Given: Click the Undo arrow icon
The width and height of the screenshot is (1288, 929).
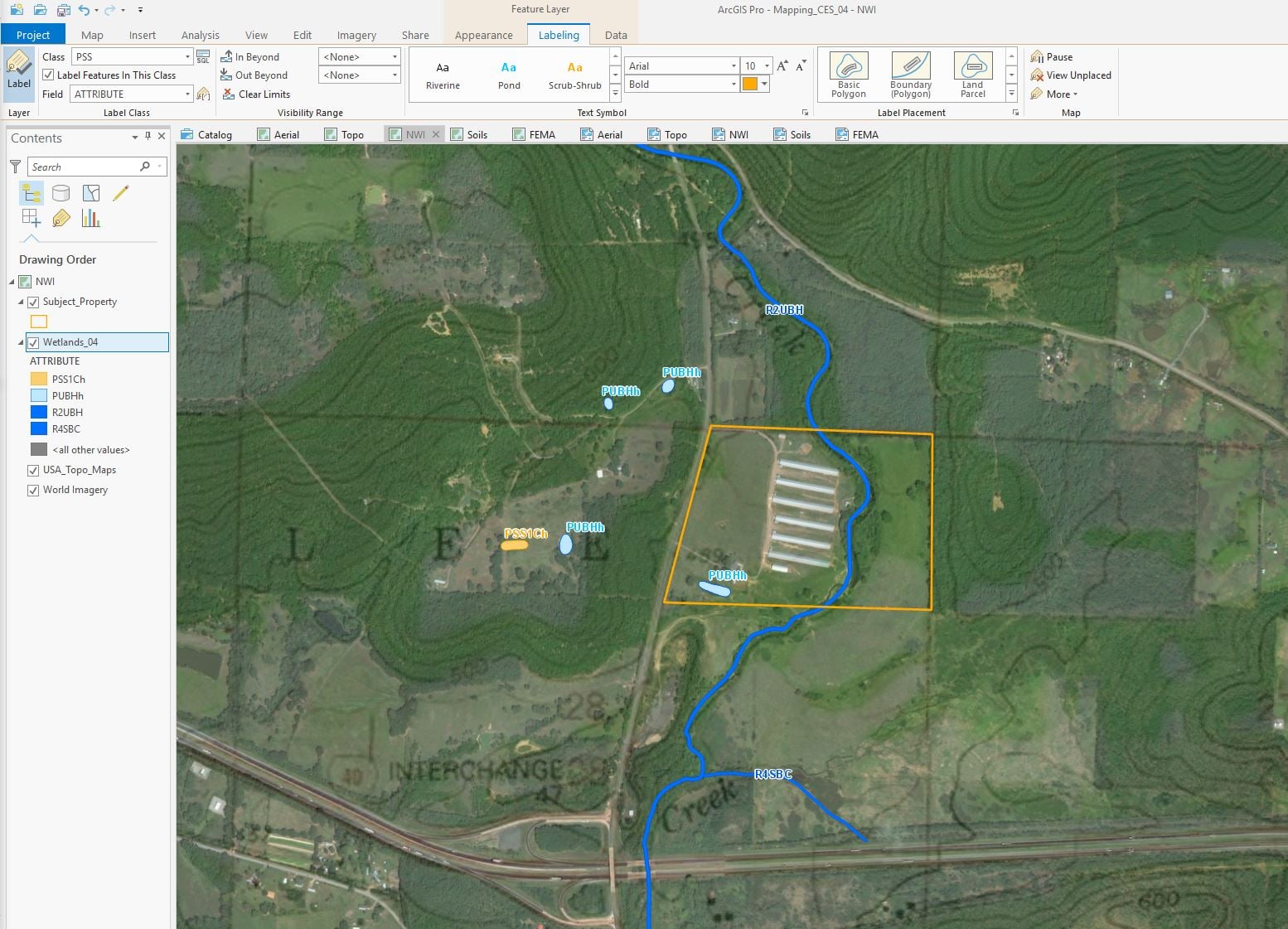Looking at the screenshot, I should tap(85, 10).
